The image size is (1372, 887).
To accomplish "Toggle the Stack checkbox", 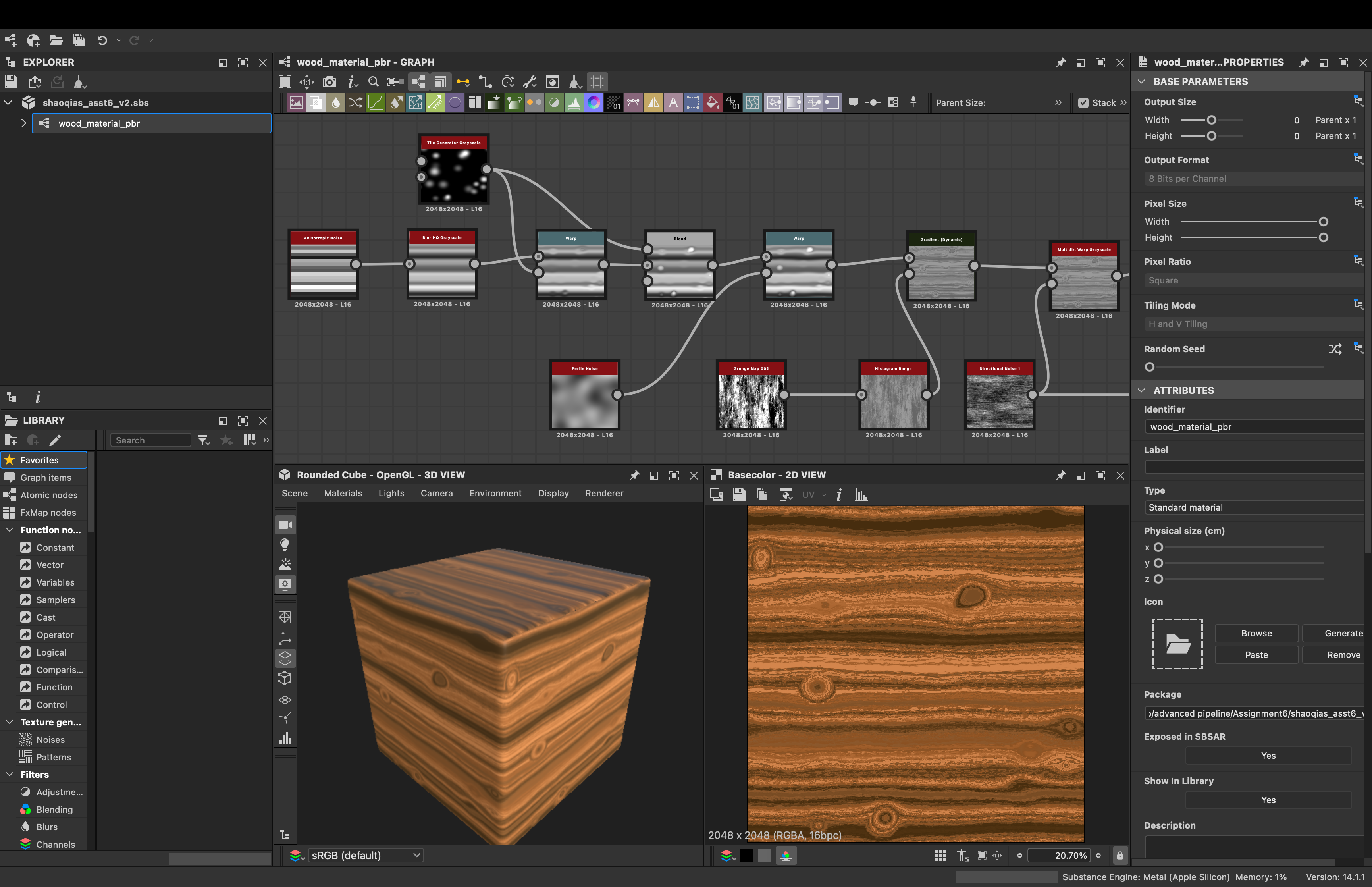I will [x=1083, y=102].
